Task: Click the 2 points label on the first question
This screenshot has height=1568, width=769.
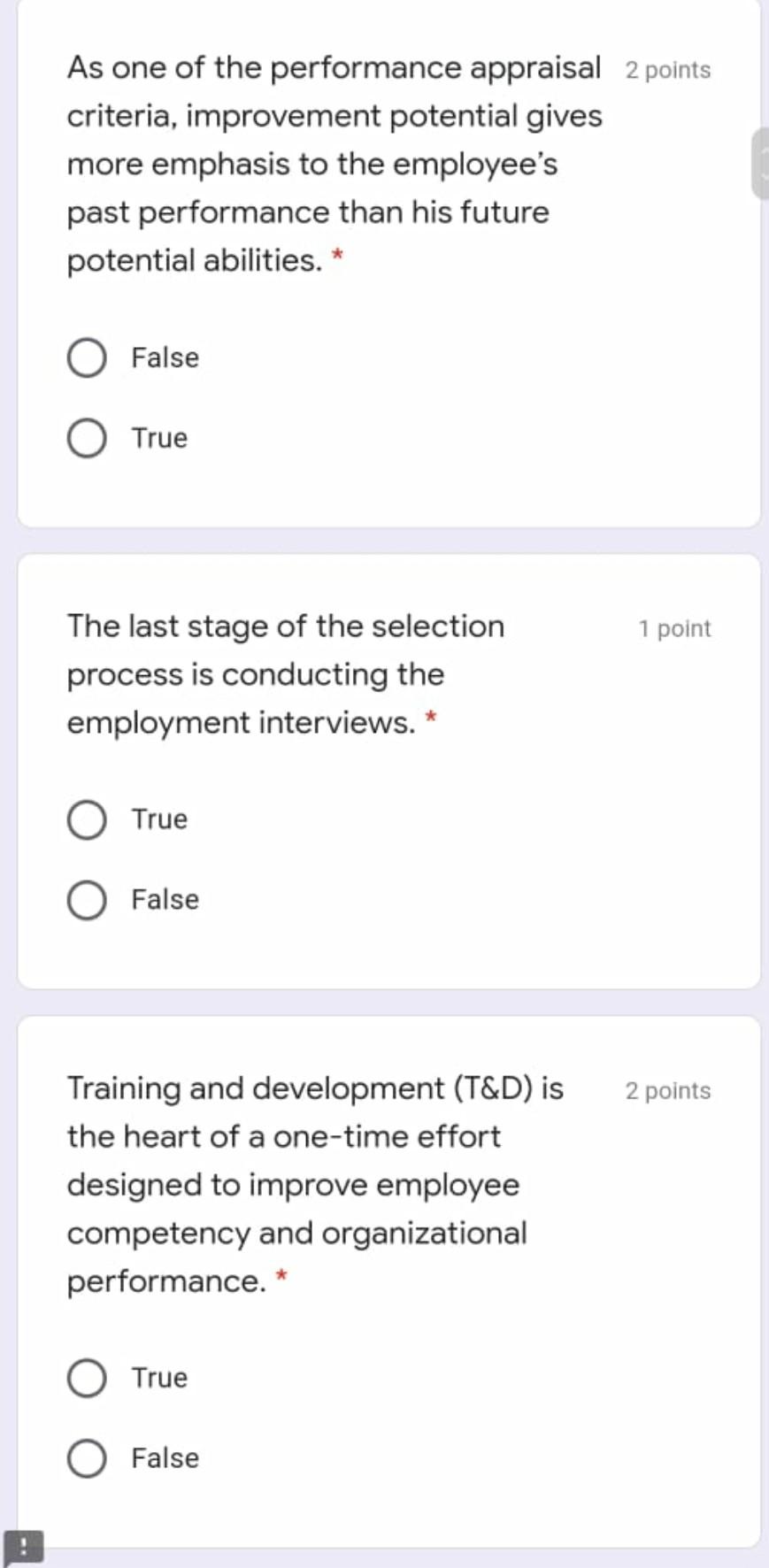Action: pyautogui.click(x=666, y=70)
